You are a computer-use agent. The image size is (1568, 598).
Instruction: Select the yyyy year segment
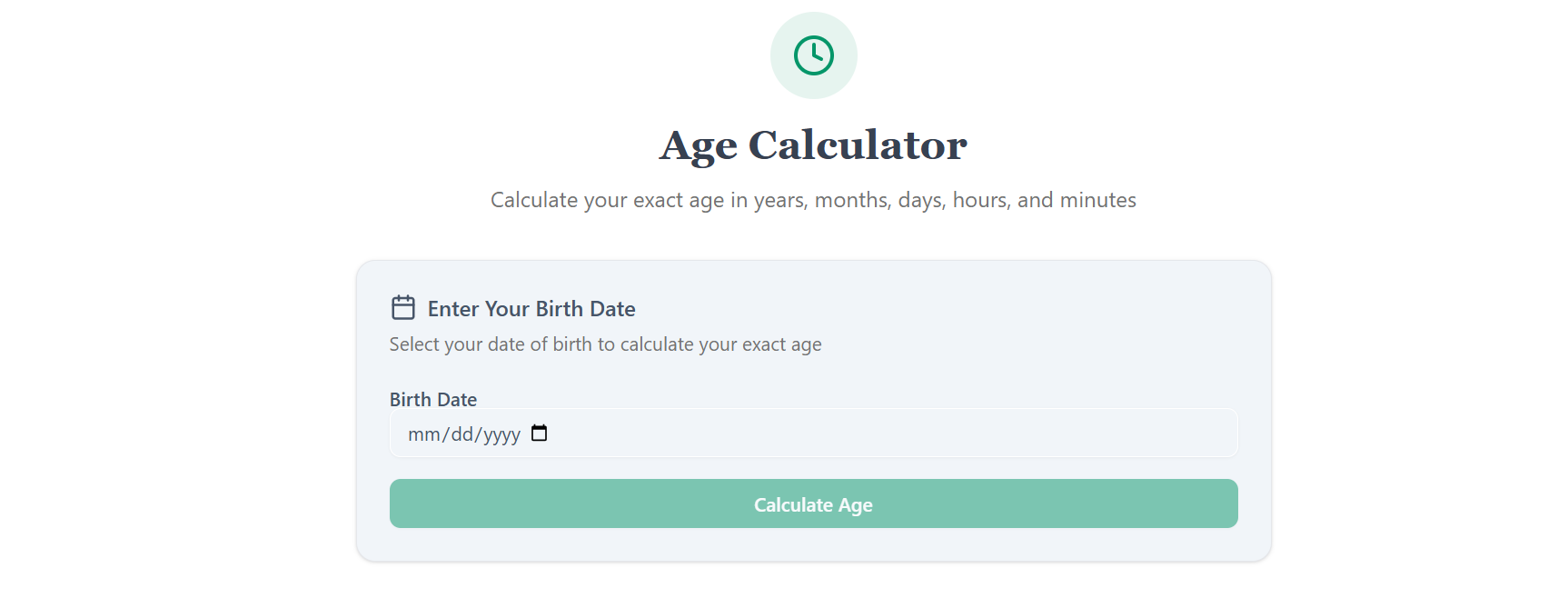[x=501, y=434]
